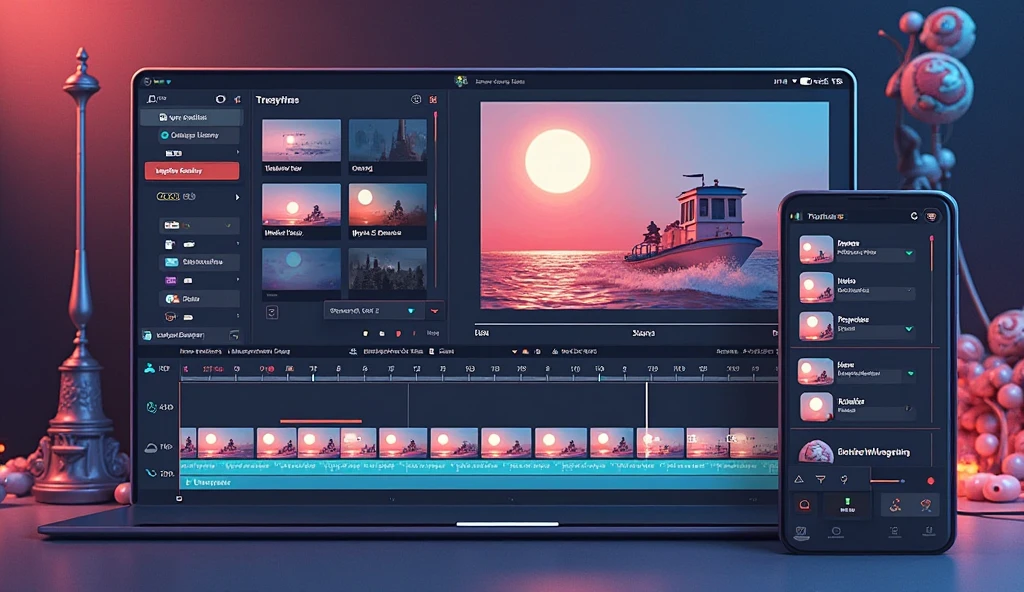Click the people icon row in the sidebar
This screenshot has width=1024, height=592.
199,299
